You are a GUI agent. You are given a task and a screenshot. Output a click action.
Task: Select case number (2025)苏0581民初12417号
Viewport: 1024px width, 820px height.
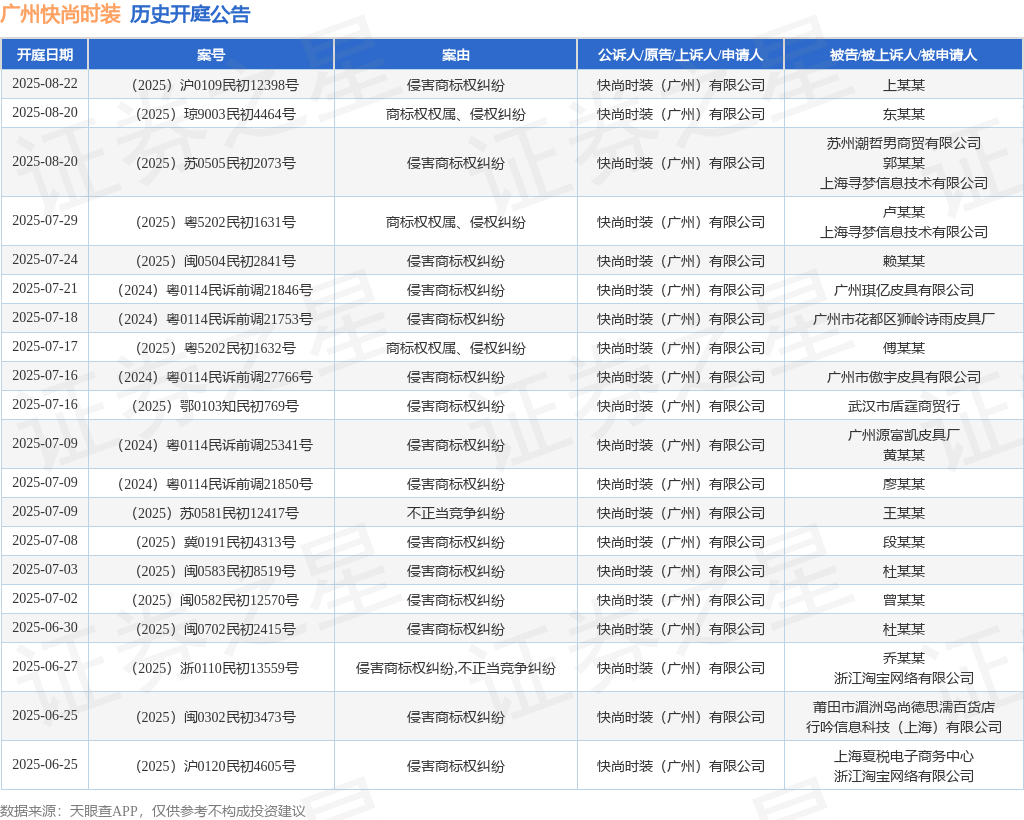pyautogui.click(x=215, y=513)
